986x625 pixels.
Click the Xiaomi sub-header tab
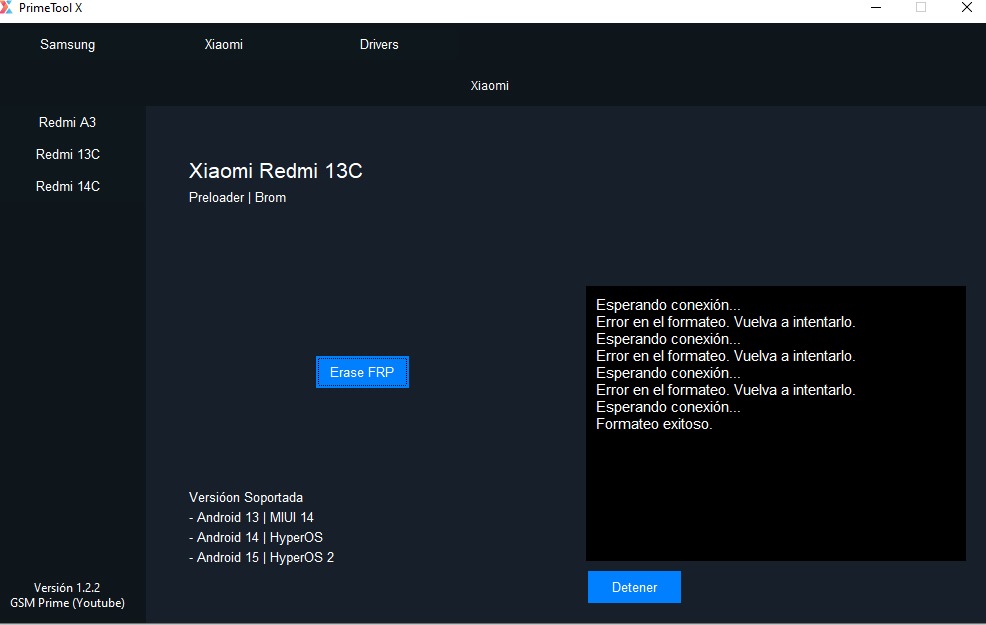pyautogui.click(x=489, y=85)
